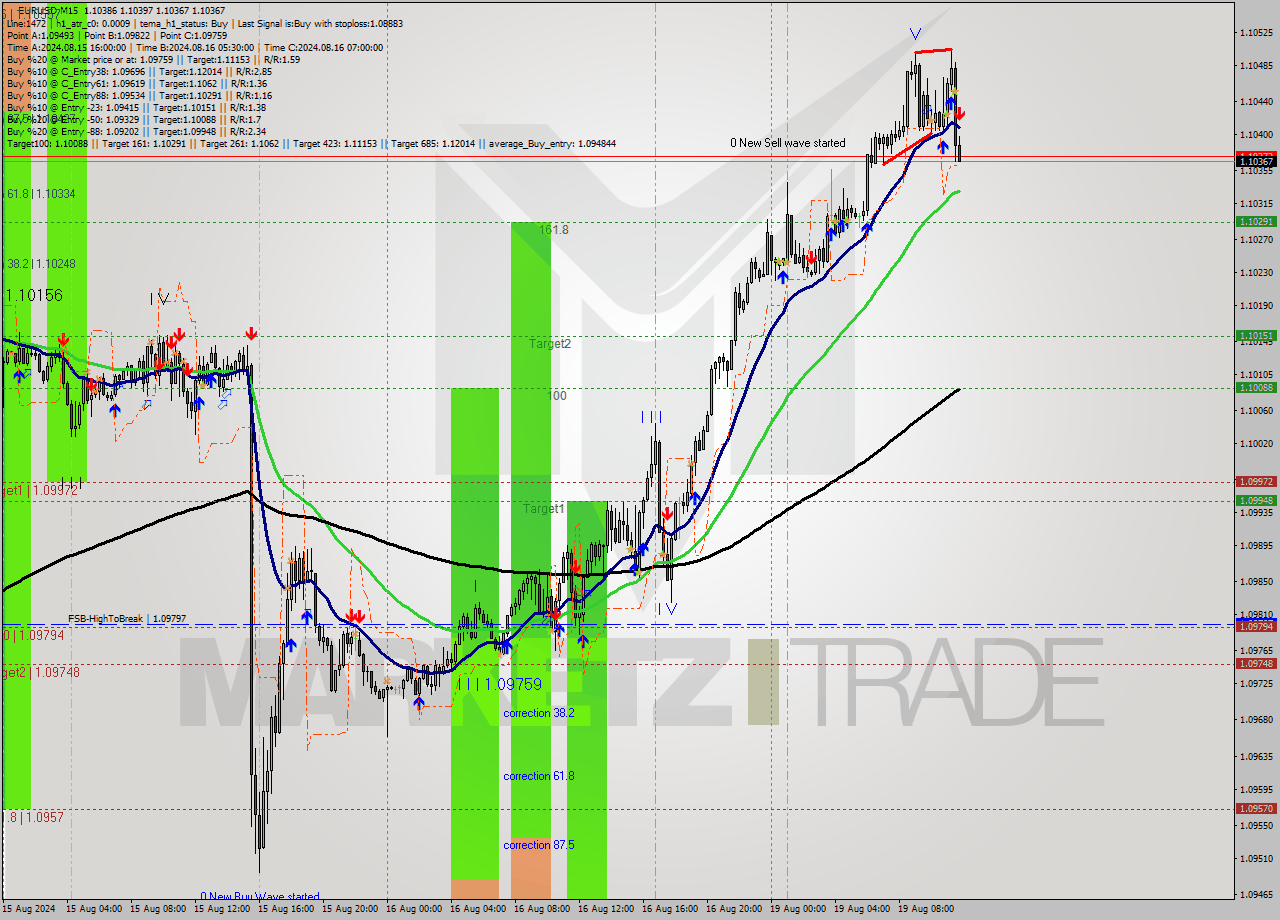Click the 1.09510 price axis value
The image size is (1280, 920).
click(x=1256, y=858)
